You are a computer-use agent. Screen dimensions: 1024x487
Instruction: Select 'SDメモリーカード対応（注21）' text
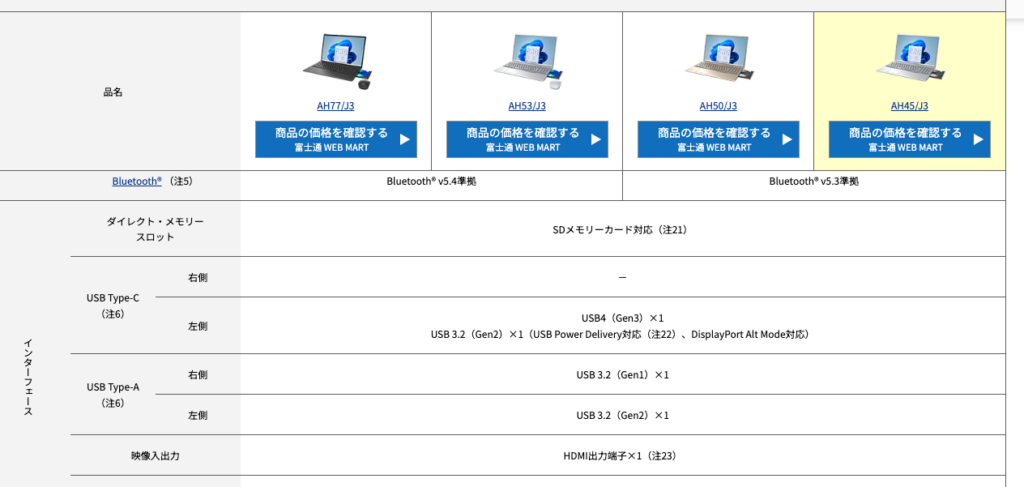tap(620, 230)
